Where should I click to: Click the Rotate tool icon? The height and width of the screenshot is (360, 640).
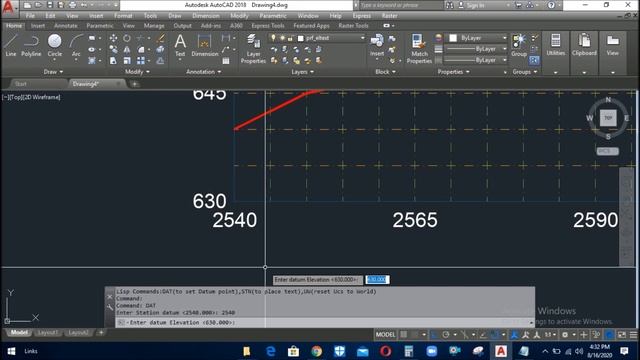127,38
